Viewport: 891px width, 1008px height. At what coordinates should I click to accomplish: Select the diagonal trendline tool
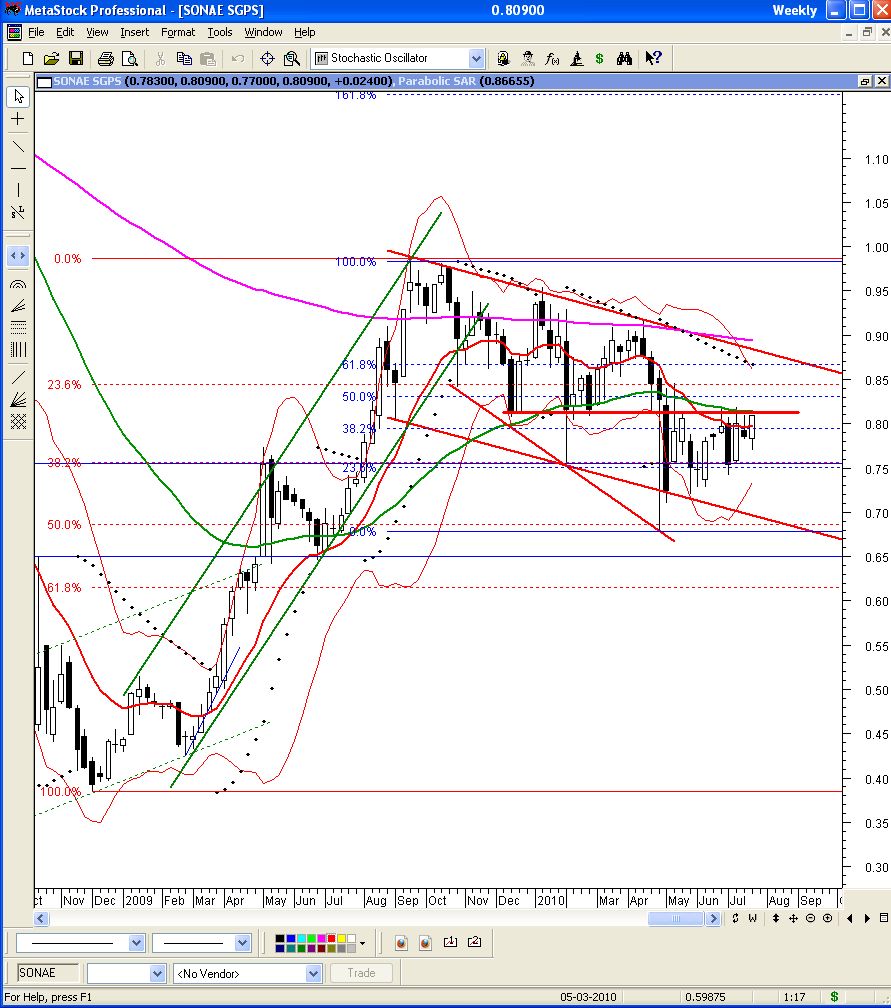click(18, 147)
